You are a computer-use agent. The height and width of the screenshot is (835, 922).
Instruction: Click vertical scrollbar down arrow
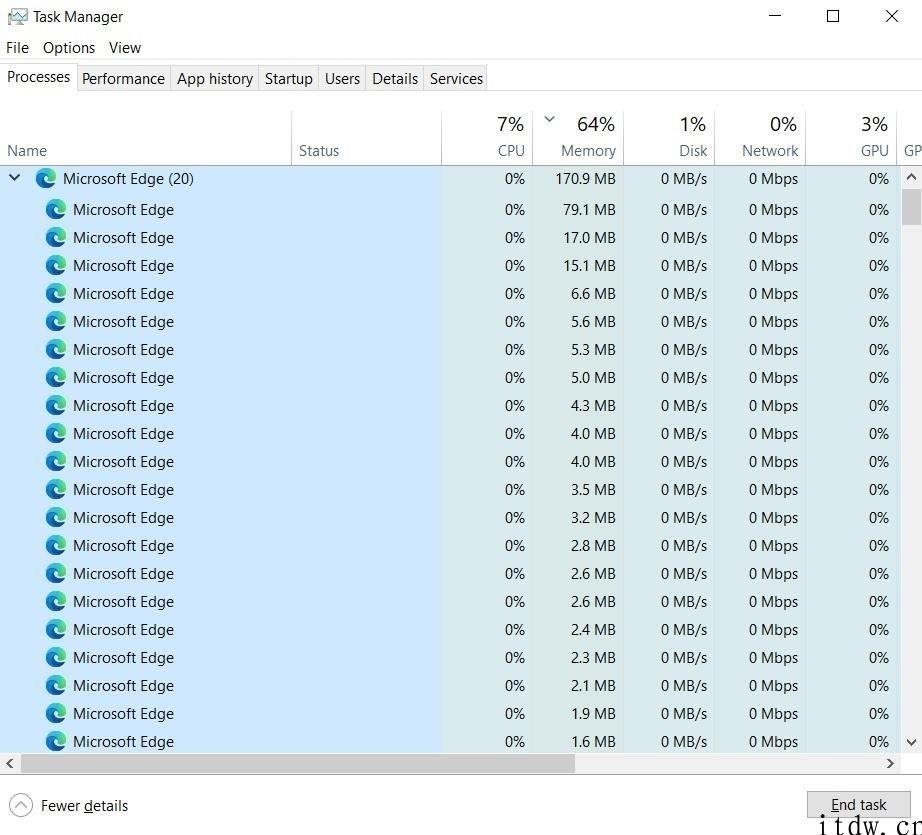pos(911,742)
